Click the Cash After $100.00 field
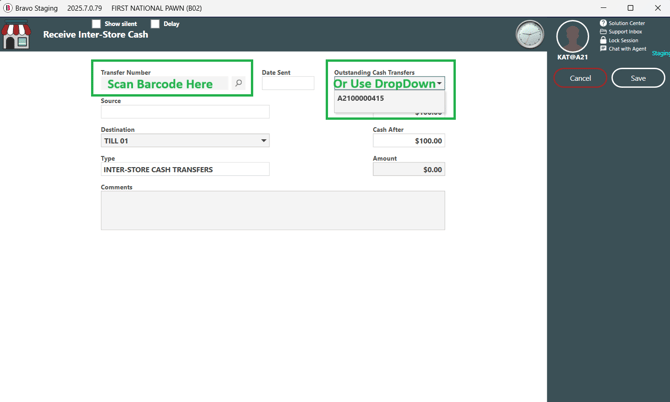Image resolution: width=670 pixels, height=402 pixels. click(408, 141)
